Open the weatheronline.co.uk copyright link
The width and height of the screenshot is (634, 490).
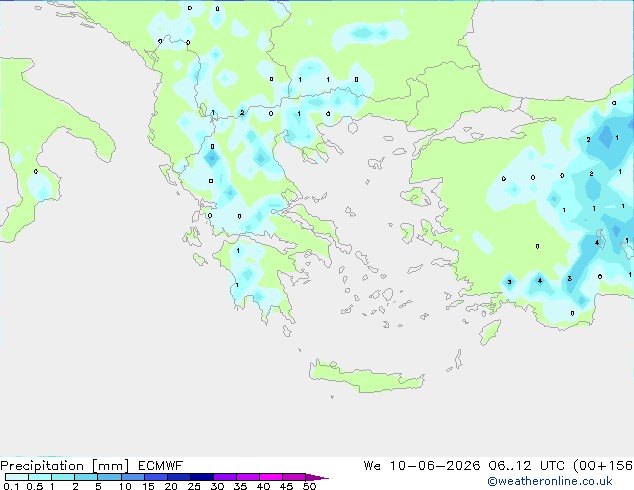tap(550, 481)
